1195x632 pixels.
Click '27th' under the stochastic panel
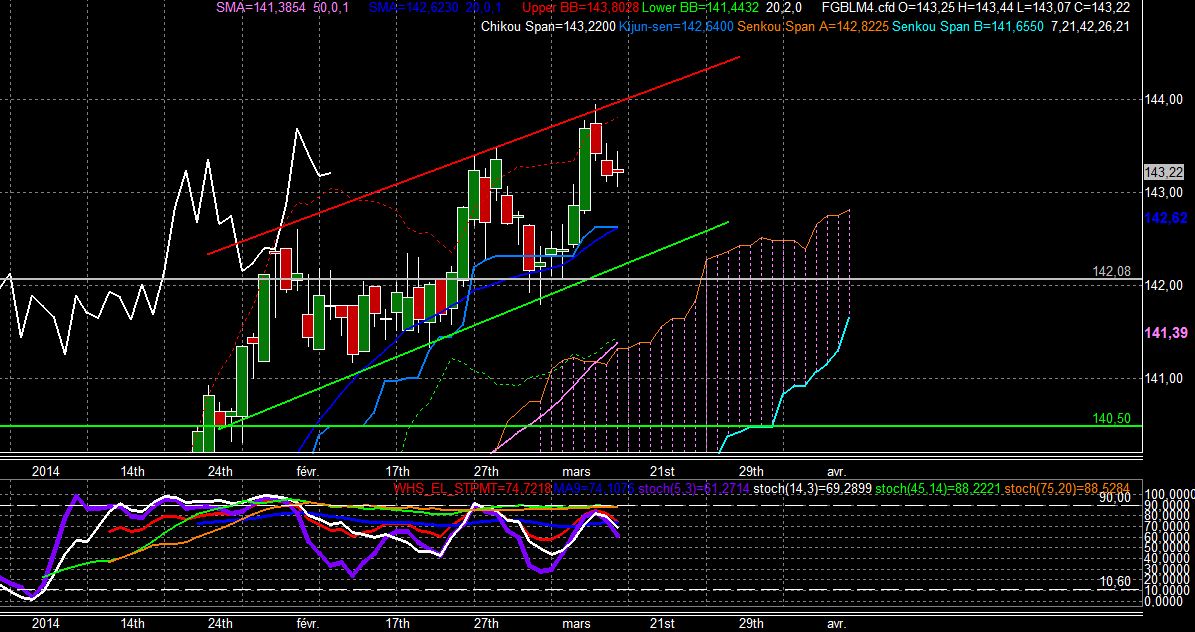[486, 622]
